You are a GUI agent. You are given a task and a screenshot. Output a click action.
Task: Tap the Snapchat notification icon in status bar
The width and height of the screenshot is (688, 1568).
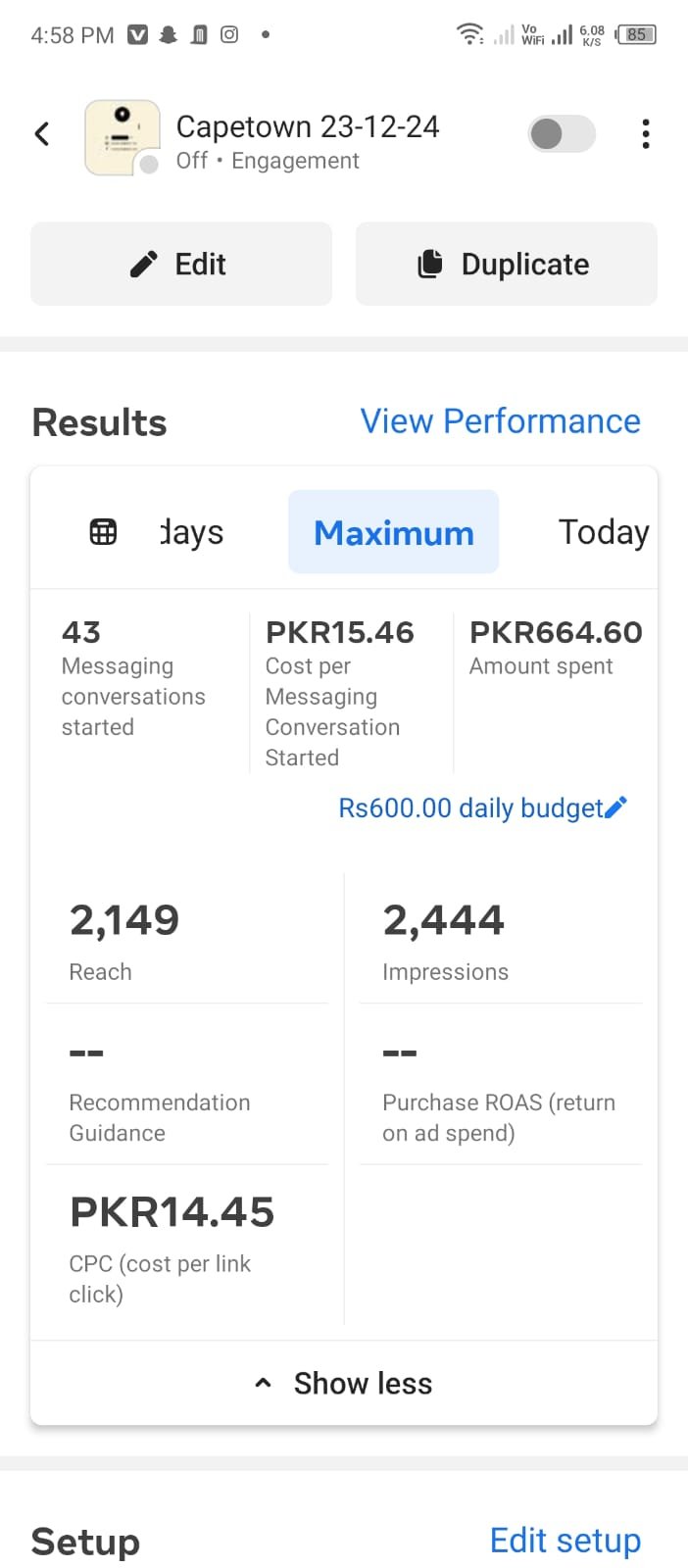169,35
